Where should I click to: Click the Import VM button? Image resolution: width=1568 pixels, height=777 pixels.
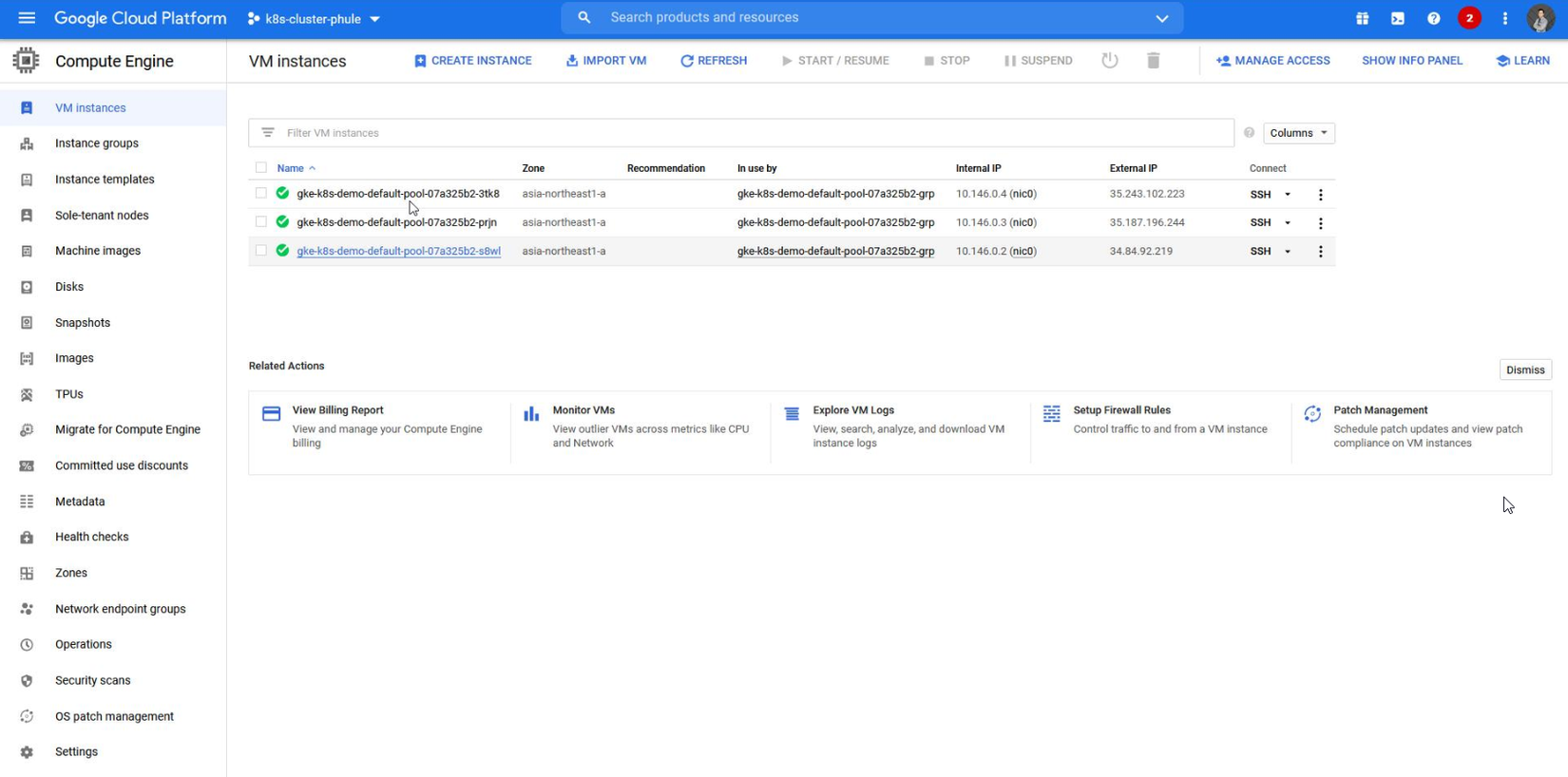(x=606, y=61)
